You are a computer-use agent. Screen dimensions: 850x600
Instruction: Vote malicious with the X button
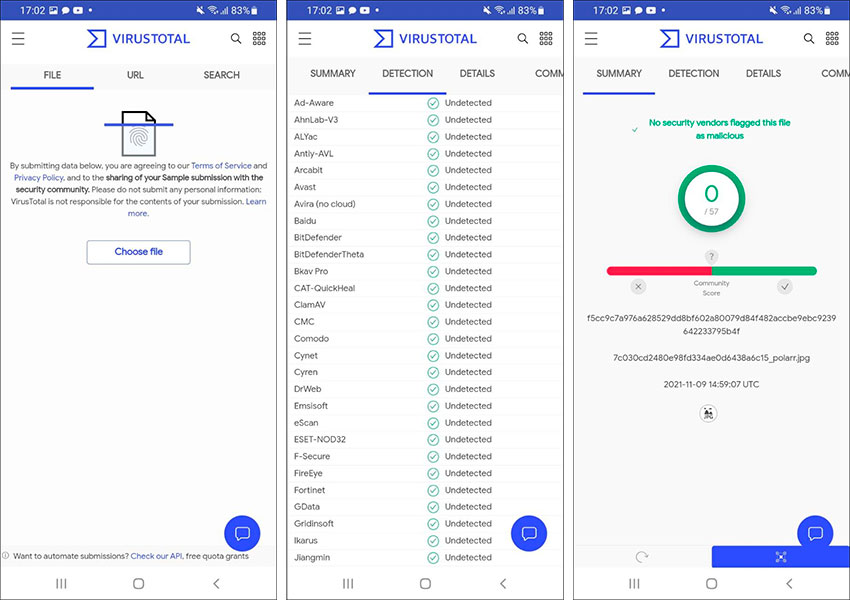click(x=638, y=287)
